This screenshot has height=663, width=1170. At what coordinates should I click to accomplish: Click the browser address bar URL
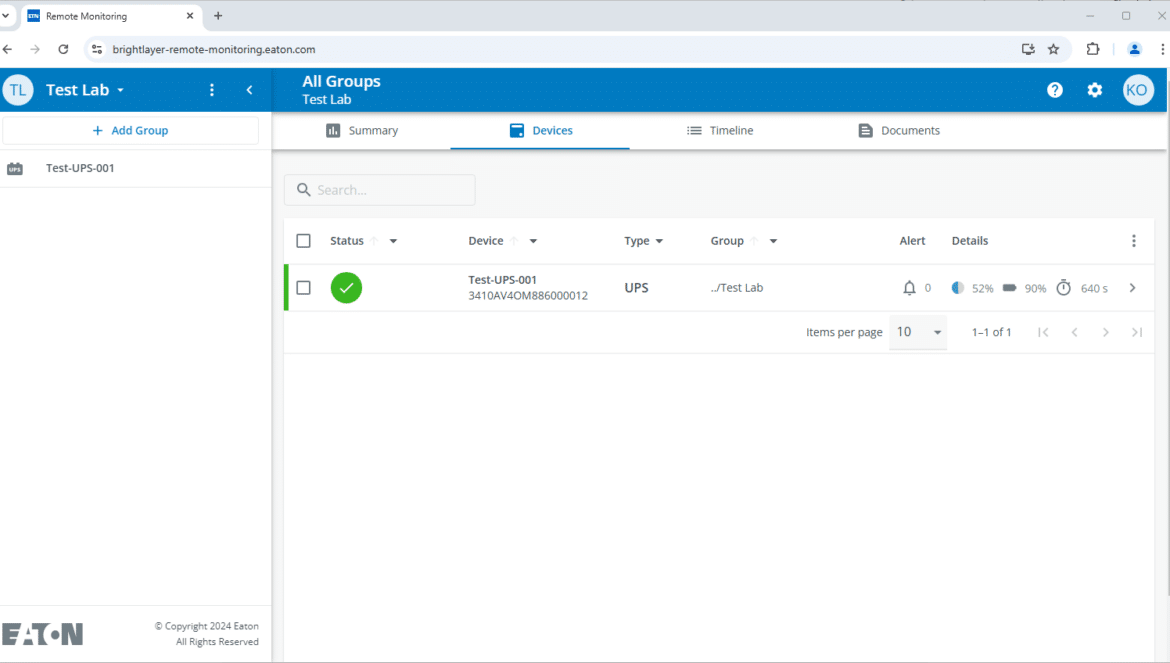(x=214, y=49)
